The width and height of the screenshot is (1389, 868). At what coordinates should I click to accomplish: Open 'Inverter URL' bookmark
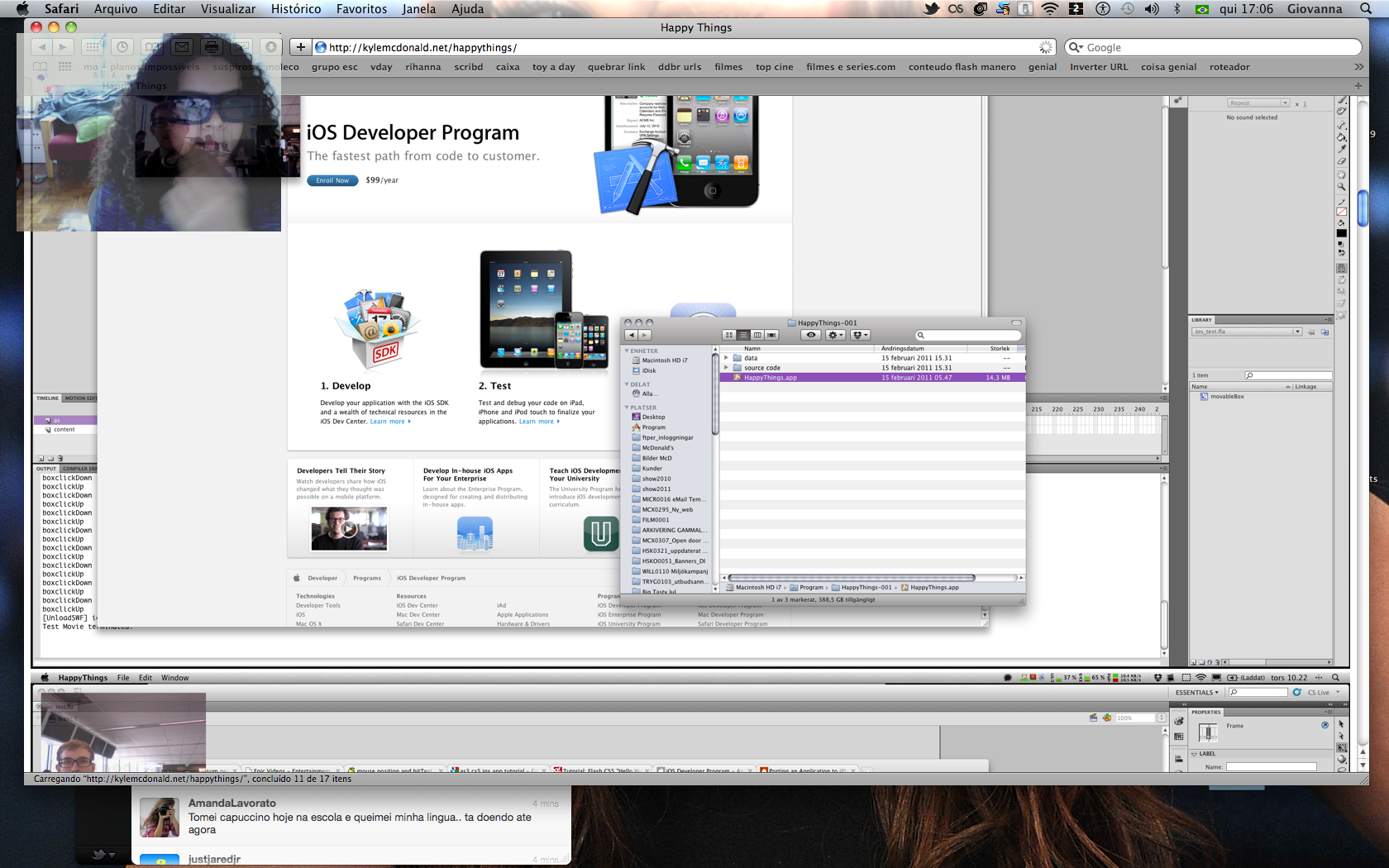coord(1099,67)
